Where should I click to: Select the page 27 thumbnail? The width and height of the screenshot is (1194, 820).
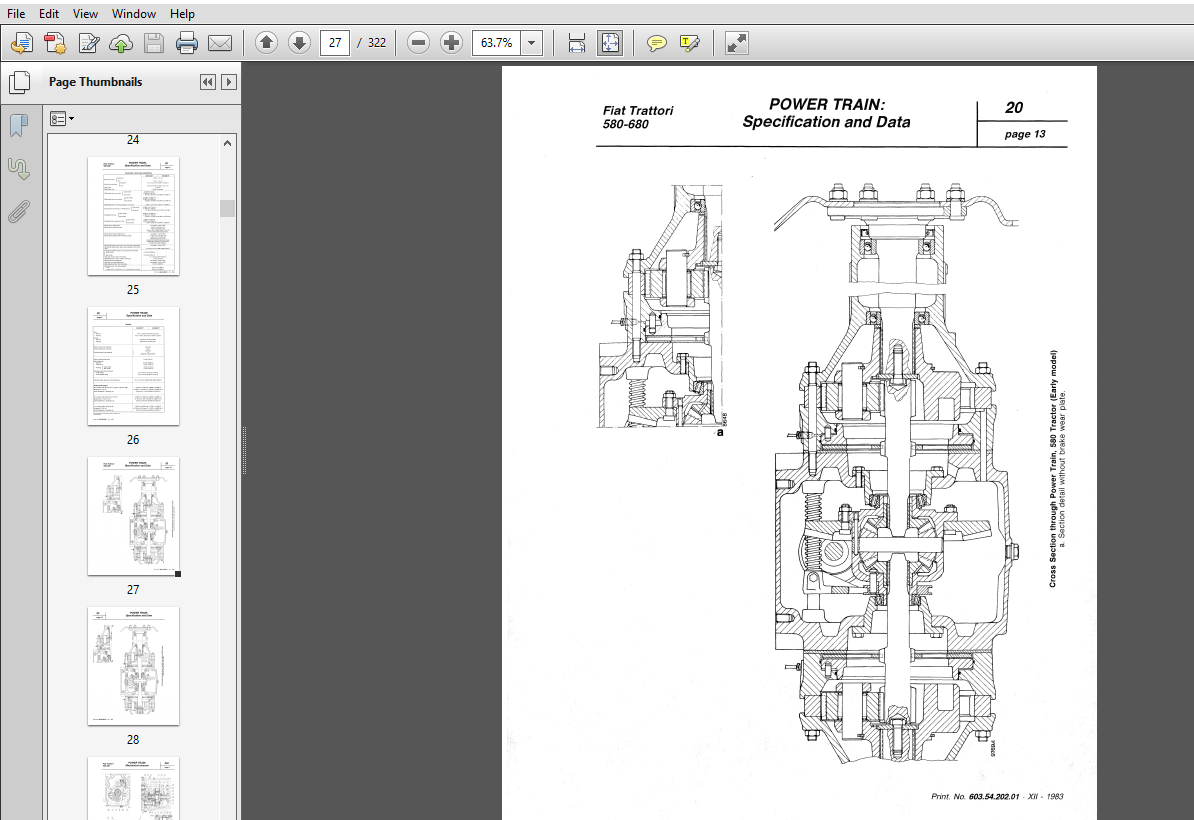[133, 515]
